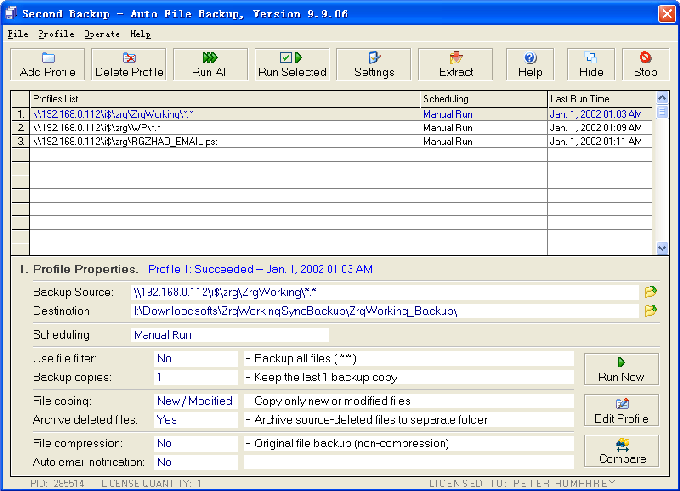Click the Delete Profile toolbar button
This screenshot has height=491, width=680.
129,64
